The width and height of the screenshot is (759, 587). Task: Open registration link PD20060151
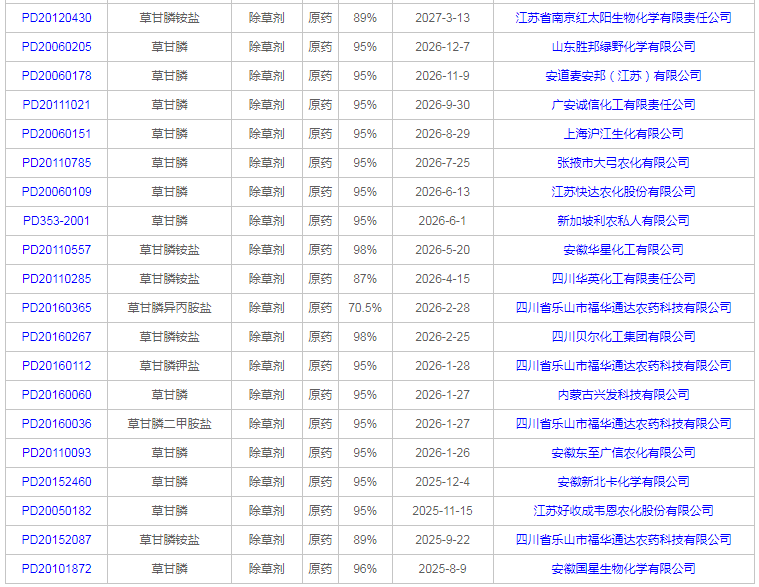[57, 134]
